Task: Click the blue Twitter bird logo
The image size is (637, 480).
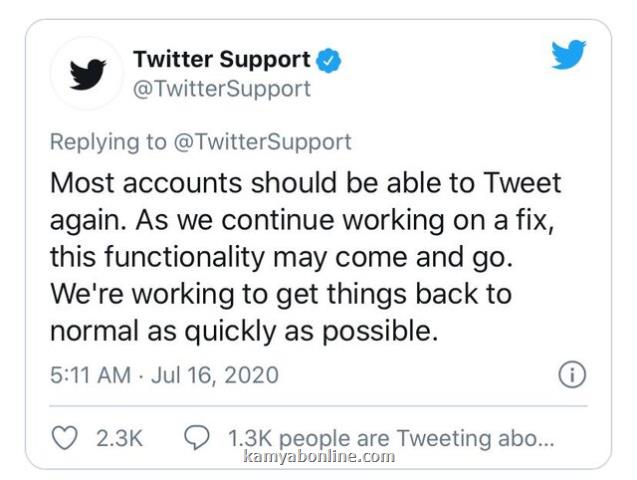Action: (568, 54)
